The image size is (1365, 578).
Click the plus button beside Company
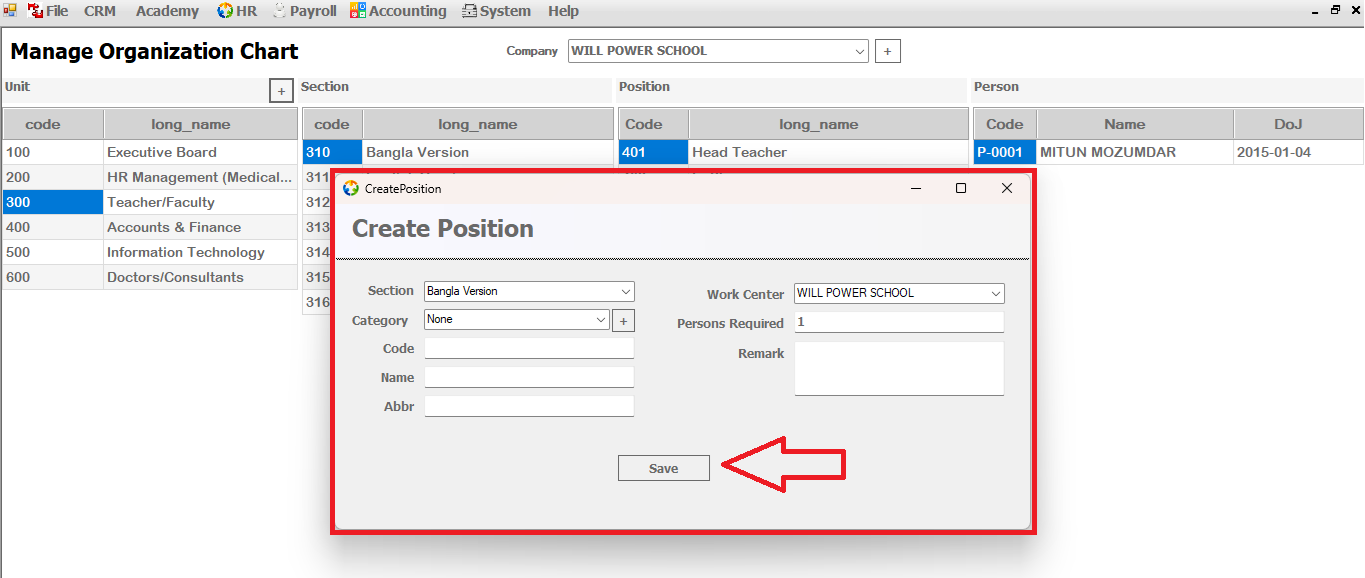(x=888, y=51)
